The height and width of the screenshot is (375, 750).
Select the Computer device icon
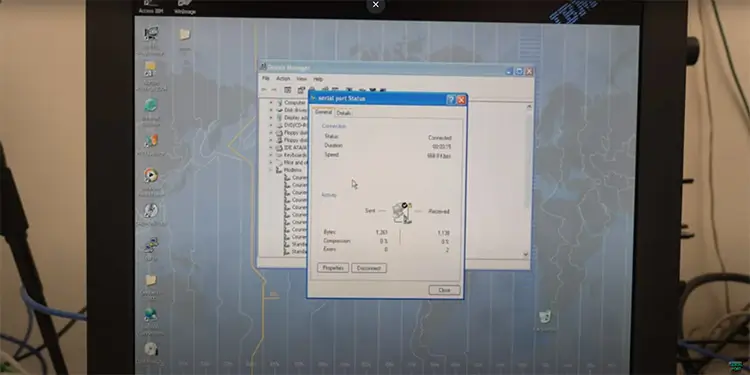tap(280, 102)
